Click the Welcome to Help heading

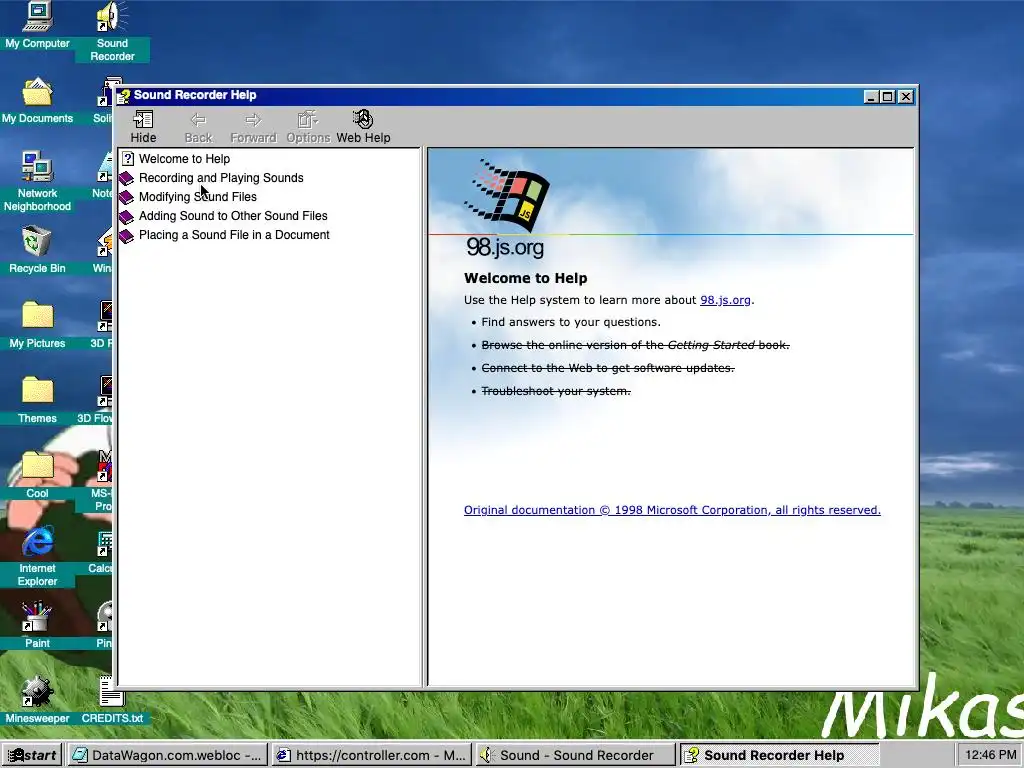[x=525, y=278]
